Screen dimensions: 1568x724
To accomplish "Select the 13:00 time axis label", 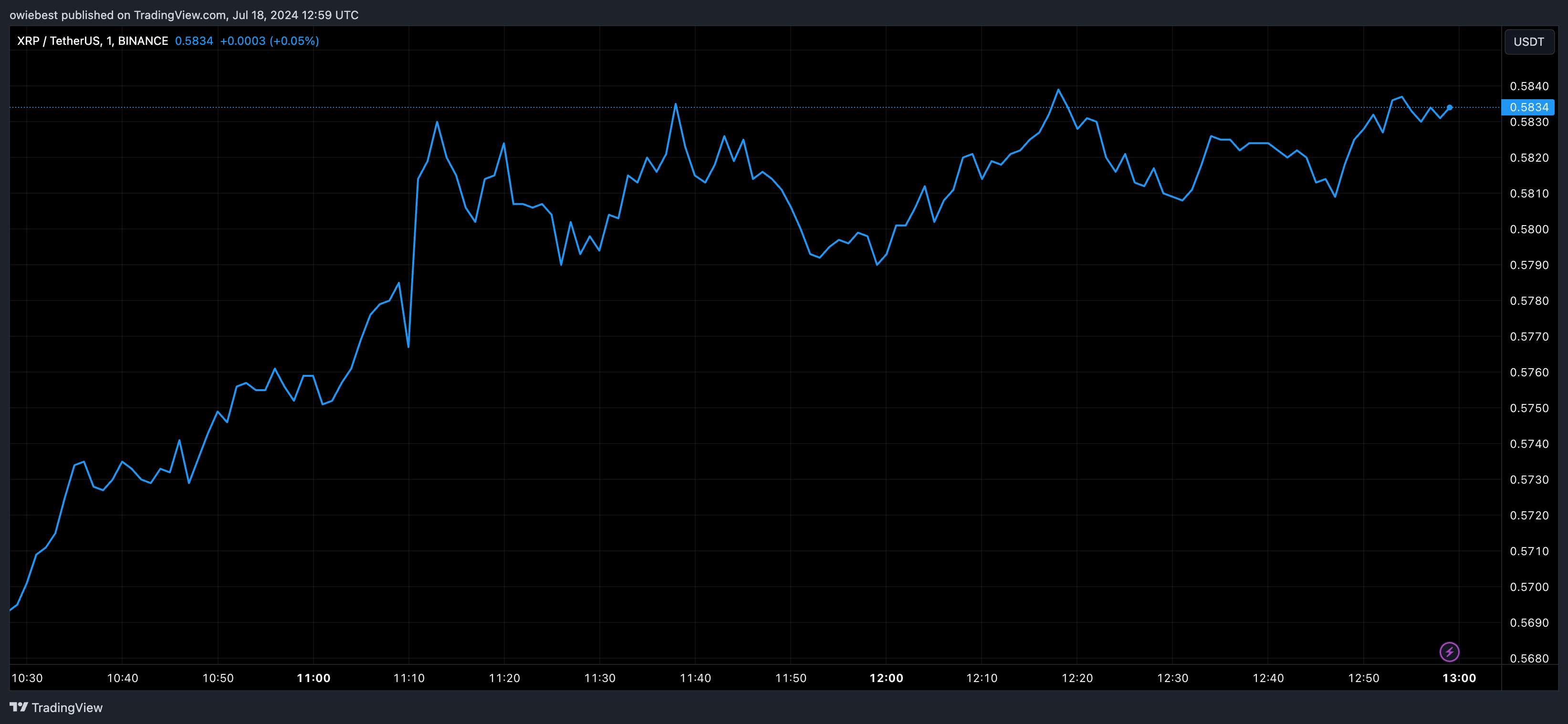I will [1459, 678].
